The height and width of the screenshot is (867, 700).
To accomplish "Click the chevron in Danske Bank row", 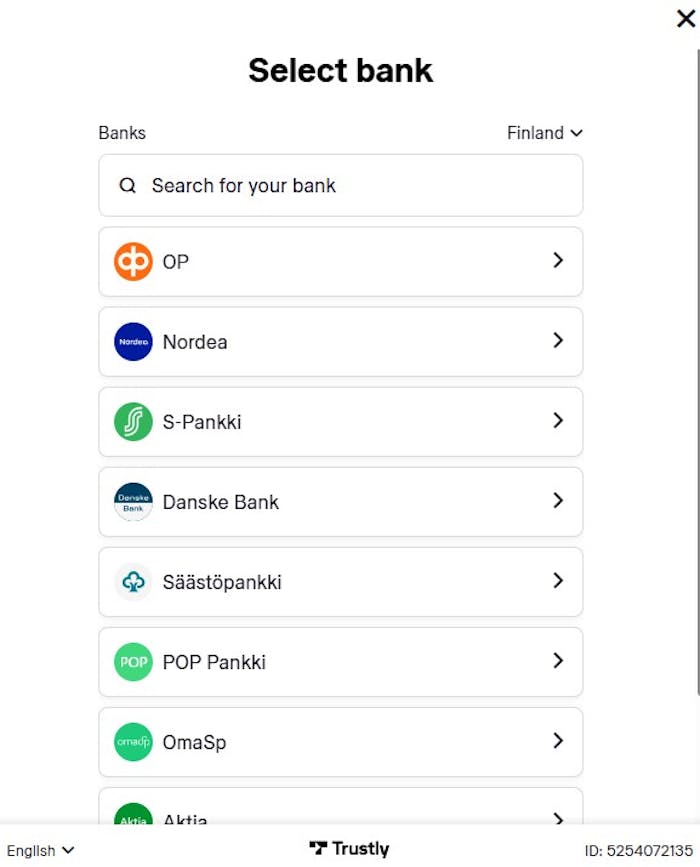I will click(558, 501).
